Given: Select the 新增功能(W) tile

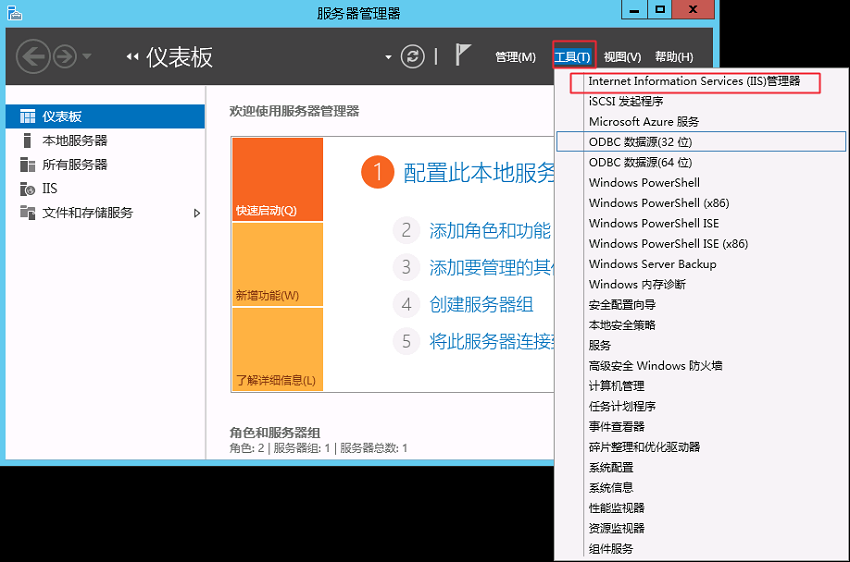Looking at the screenshot, I should coord(278,264).
